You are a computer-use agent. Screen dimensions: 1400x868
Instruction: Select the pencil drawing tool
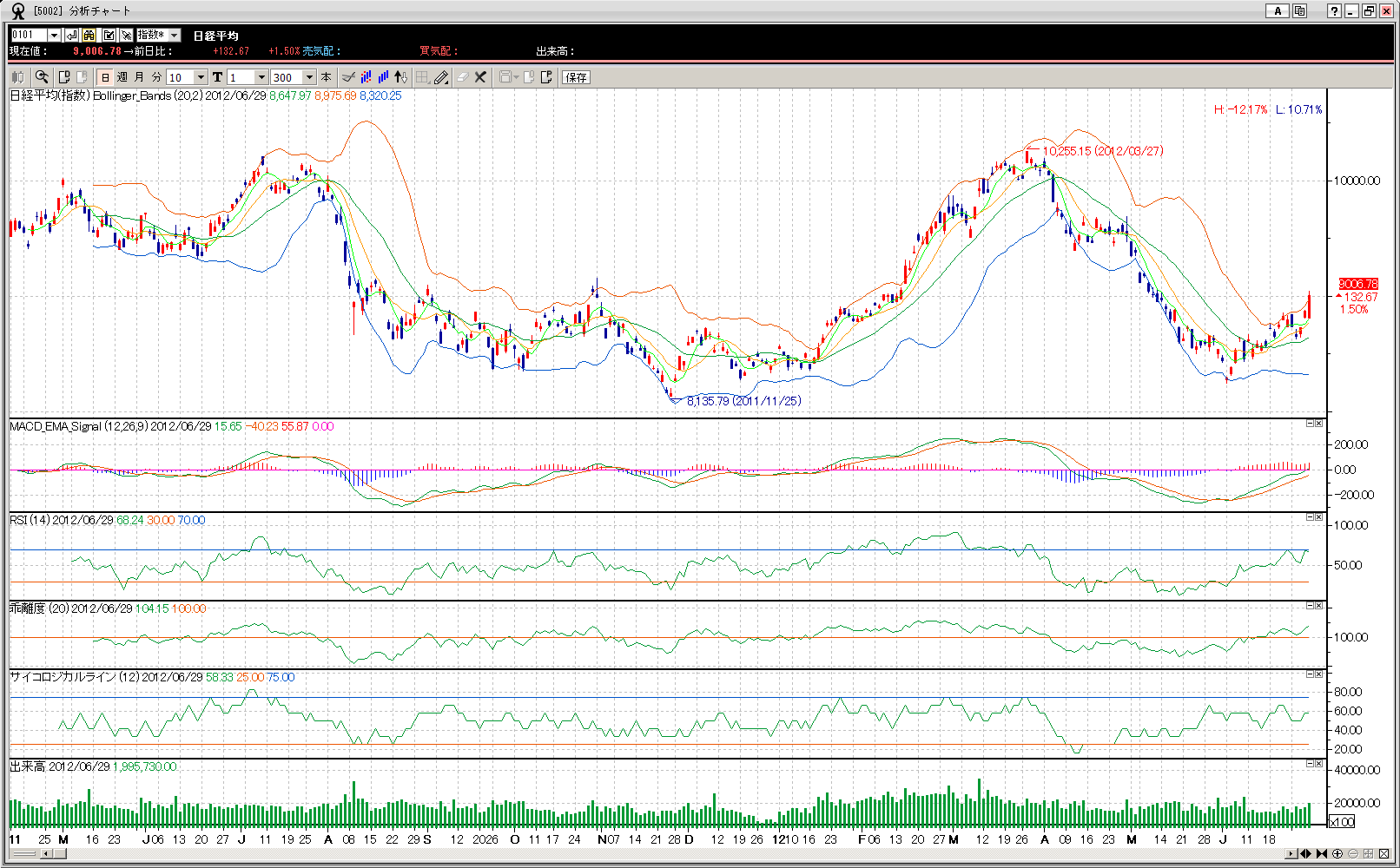point(441,77)
